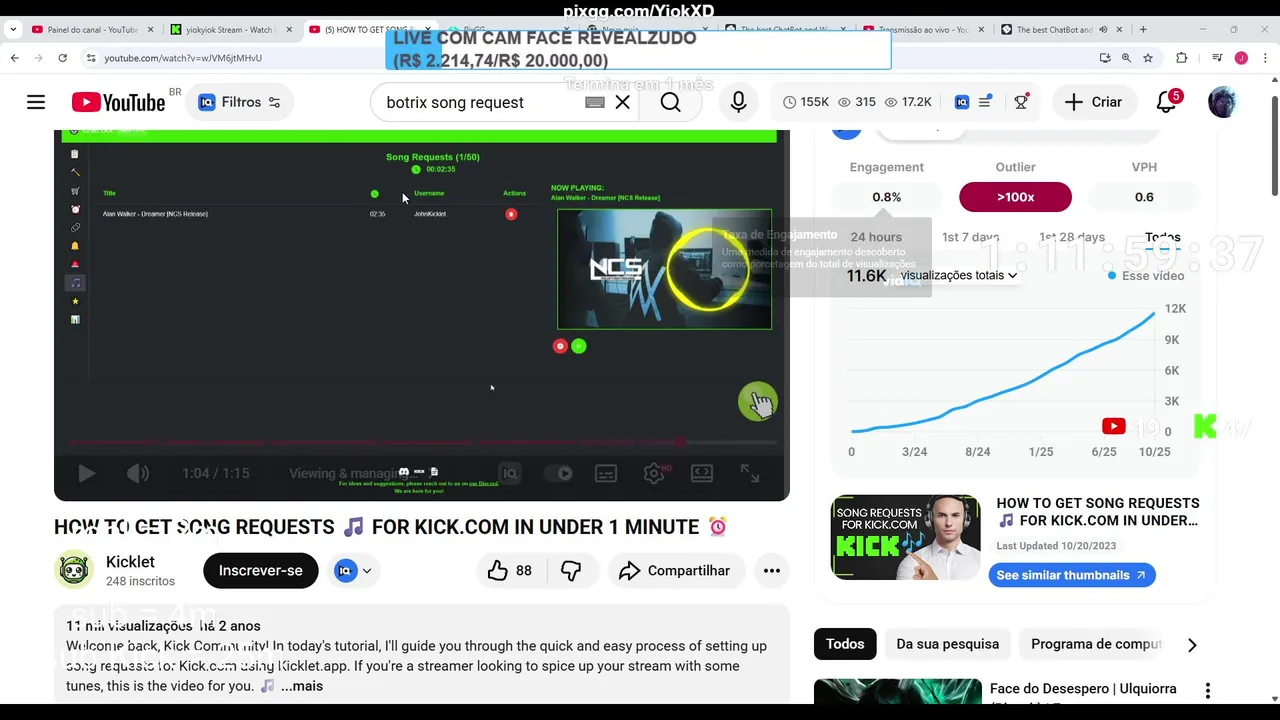Click vidIQ icon in player controls
Screen dimensions: 1280x720
pos(510,474)
